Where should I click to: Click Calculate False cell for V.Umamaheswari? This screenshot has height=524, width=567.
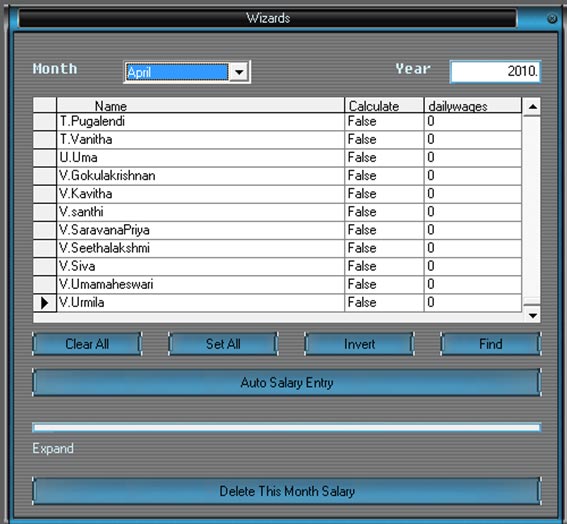(384, 285)
